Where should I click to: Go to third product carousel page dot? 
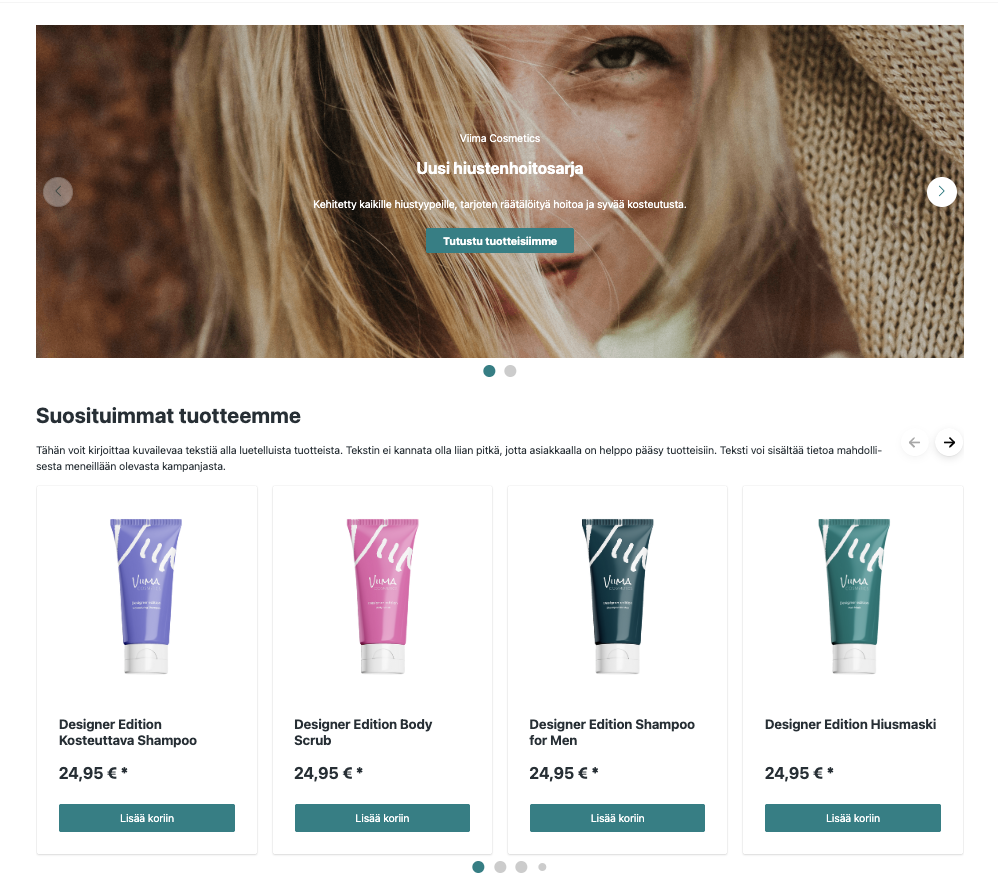point(521,867)
